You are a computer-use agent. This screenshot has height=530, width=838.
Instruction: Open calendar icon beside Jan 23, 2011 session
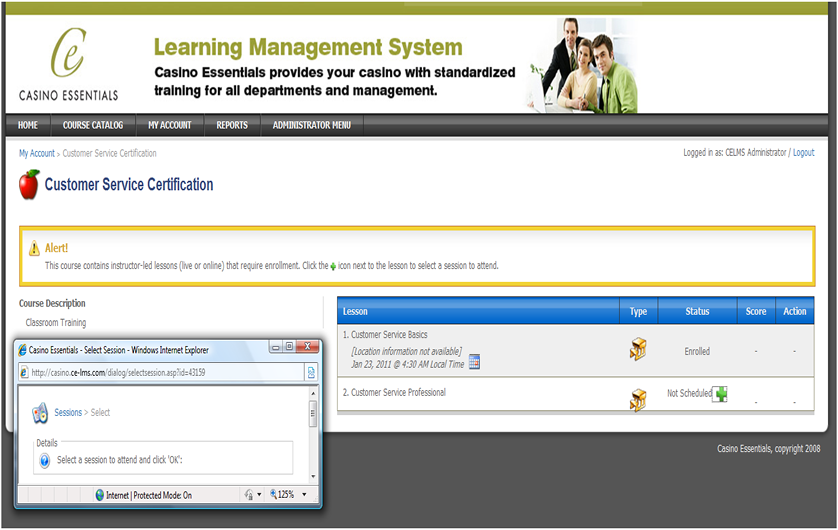click(474, 362)
